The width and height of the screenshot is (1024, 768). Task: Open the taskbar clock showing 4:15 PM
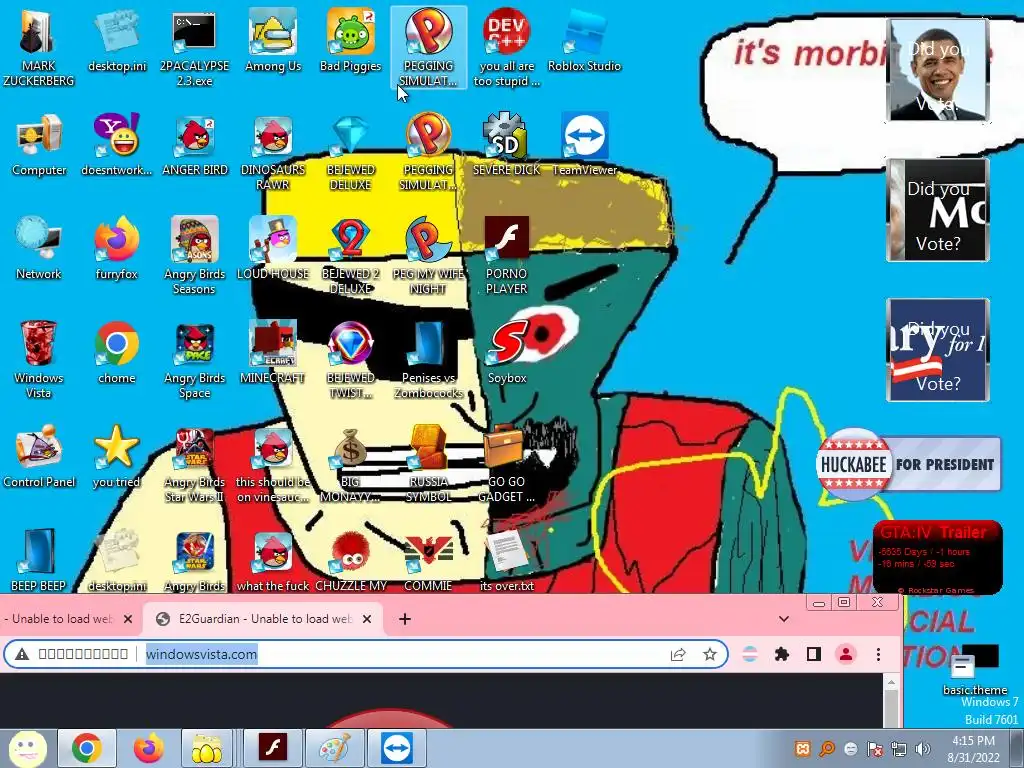tap(973, 748)
